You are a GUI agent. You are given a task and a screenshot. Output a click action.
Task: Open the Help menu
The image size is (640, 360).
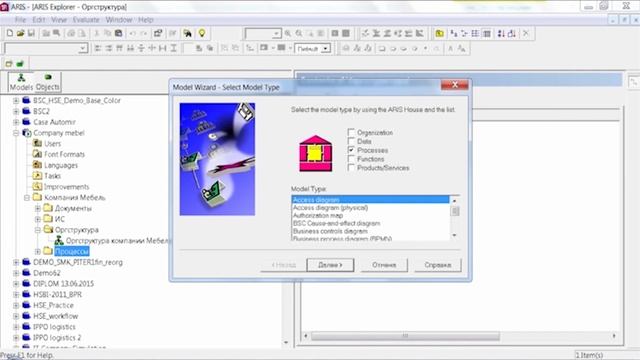146,20
